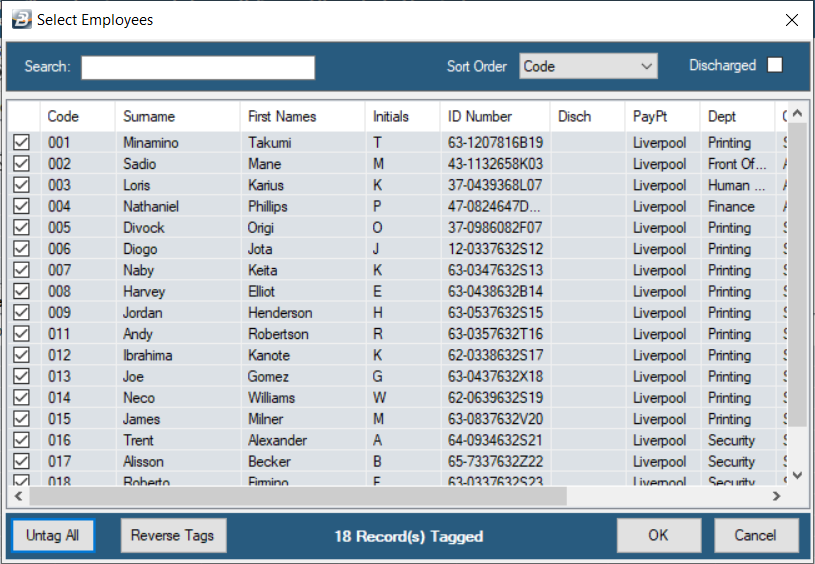Select the ID number '12-0337632S12'
The height and width of the screenshot is (564, 815).
click(495, 249)
